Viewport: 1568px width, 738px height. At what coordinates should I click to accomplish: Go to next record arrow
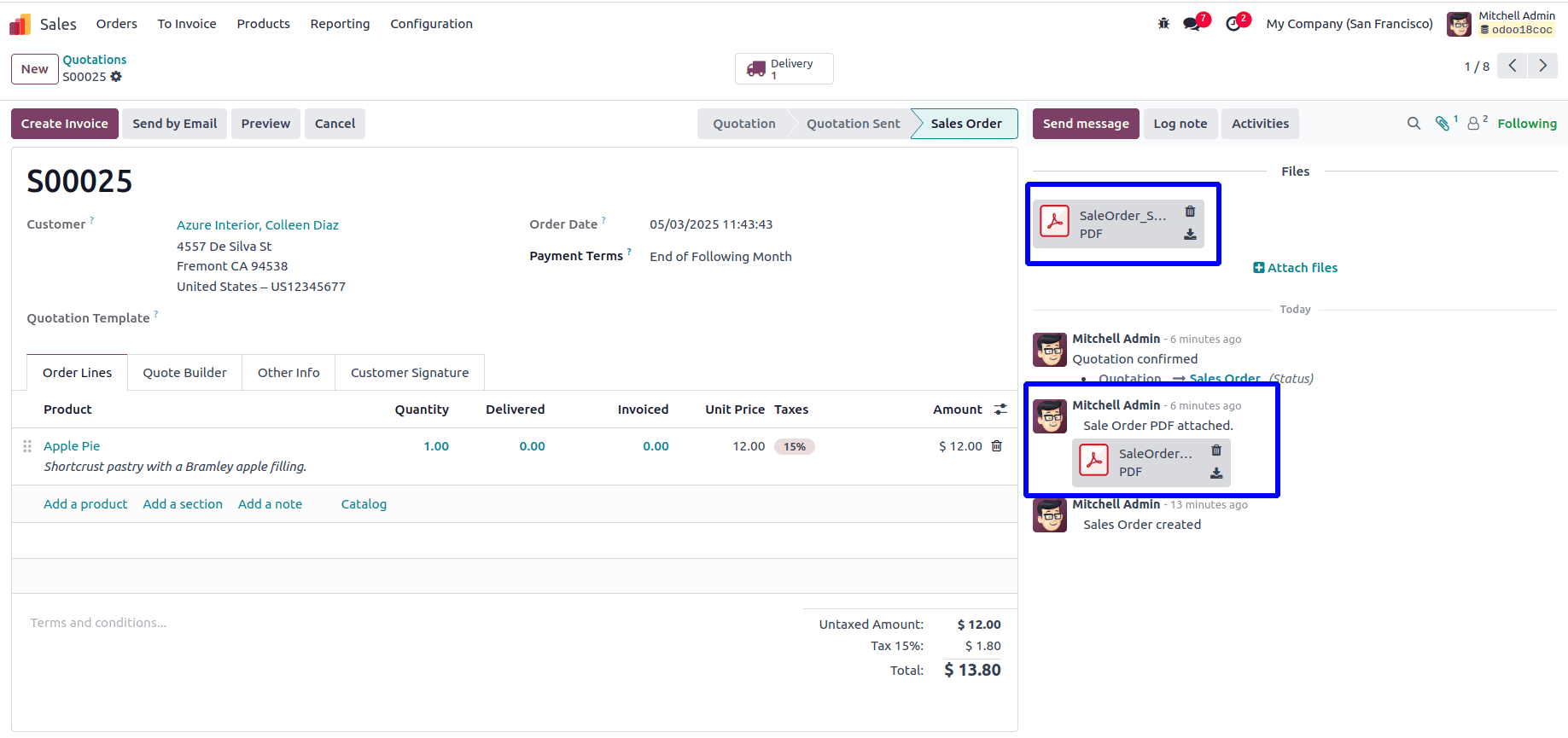coord(1542,66)
